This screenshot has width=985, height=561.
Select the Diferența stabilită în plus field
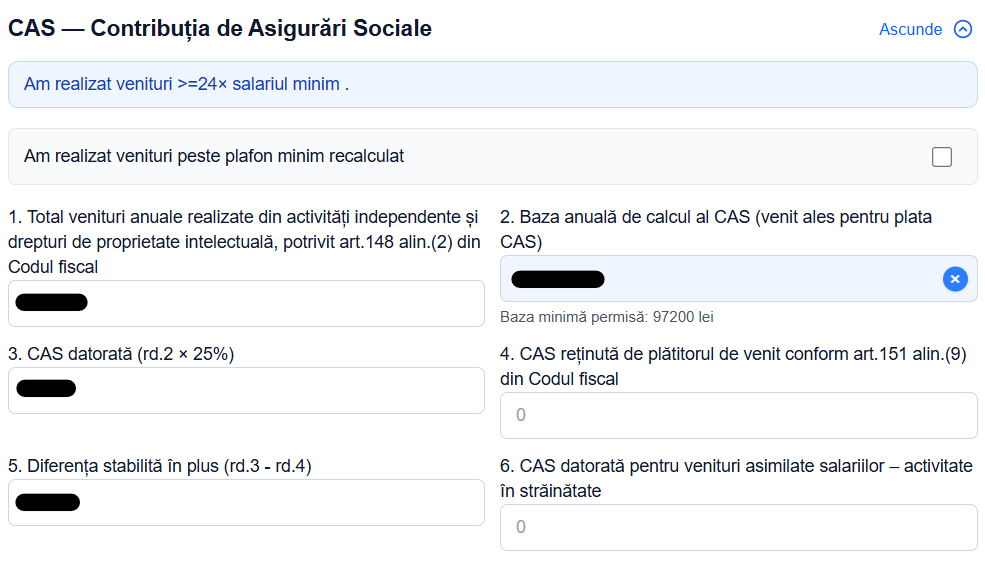(246, 503)
